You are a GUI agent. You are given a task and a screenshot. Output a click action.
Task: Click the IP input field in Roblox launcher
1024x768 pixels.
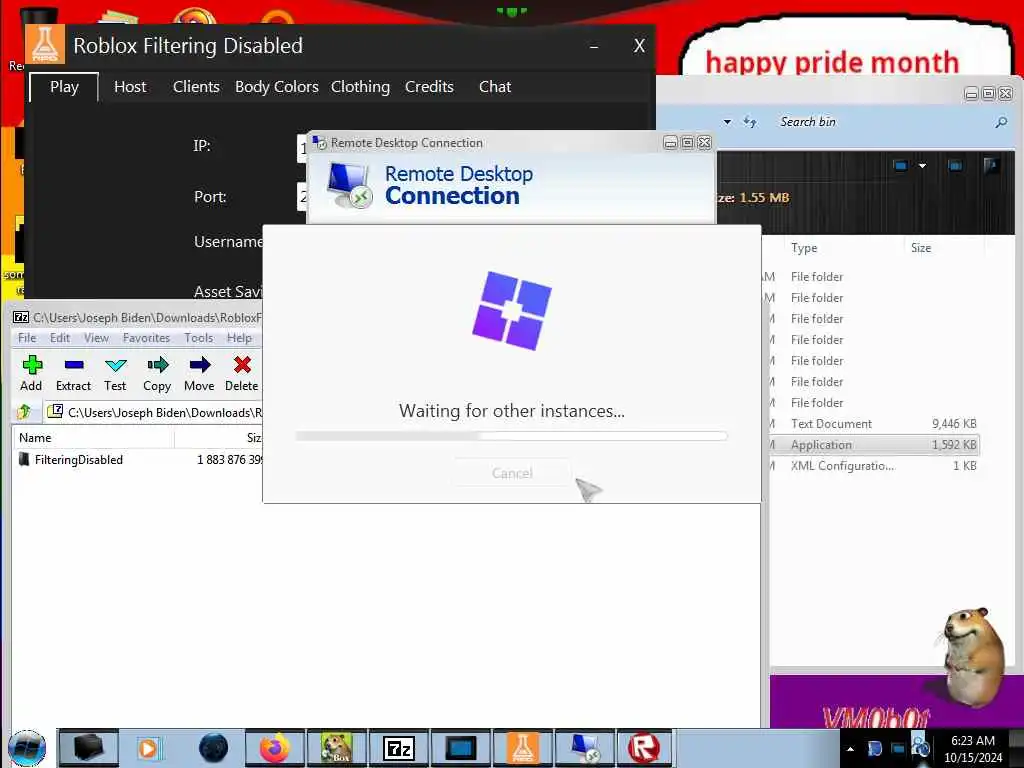(302, 148)
